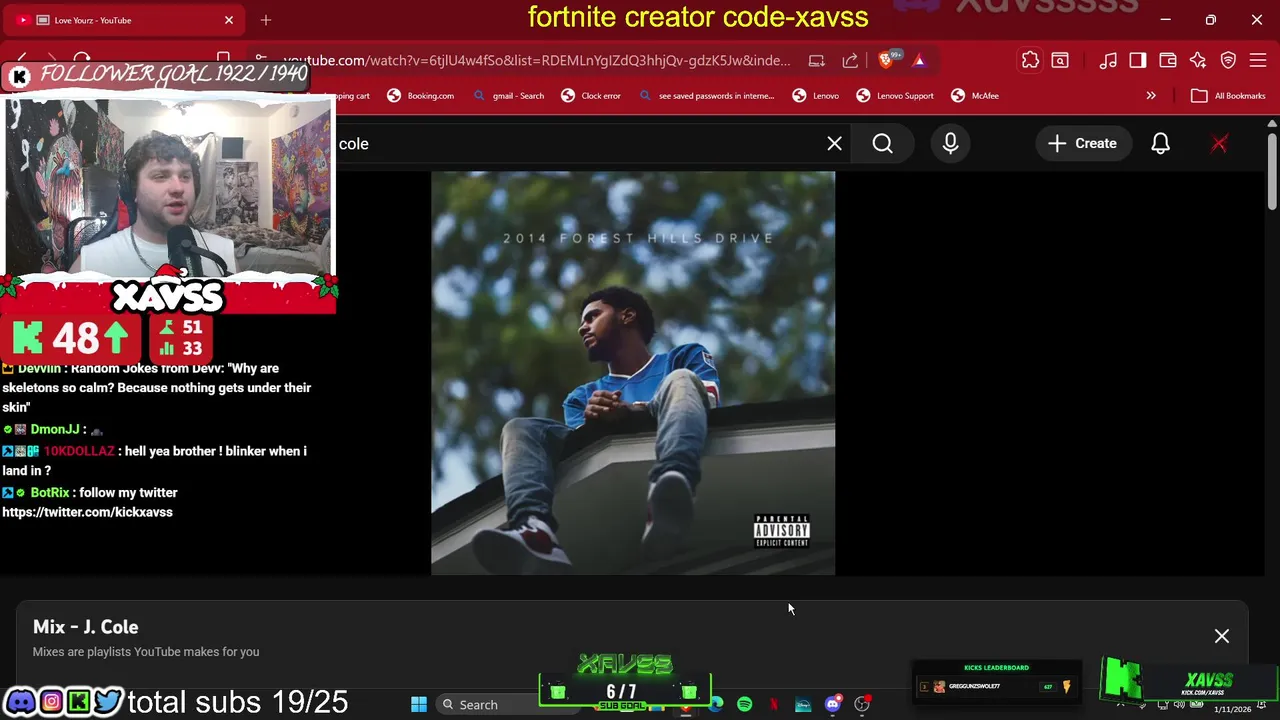The width and height of the screenshot is (1280, 720).
Task: Open the Extensions puzzle icon
Action: (x=1030, y=60)
